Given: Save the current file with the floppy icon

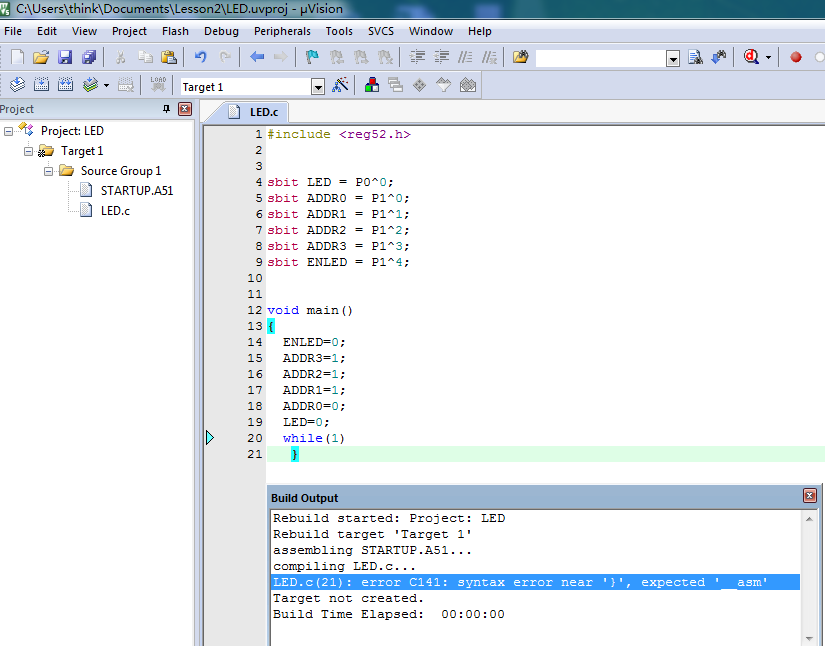Looking at the screenshot, I should pos(65,57).
